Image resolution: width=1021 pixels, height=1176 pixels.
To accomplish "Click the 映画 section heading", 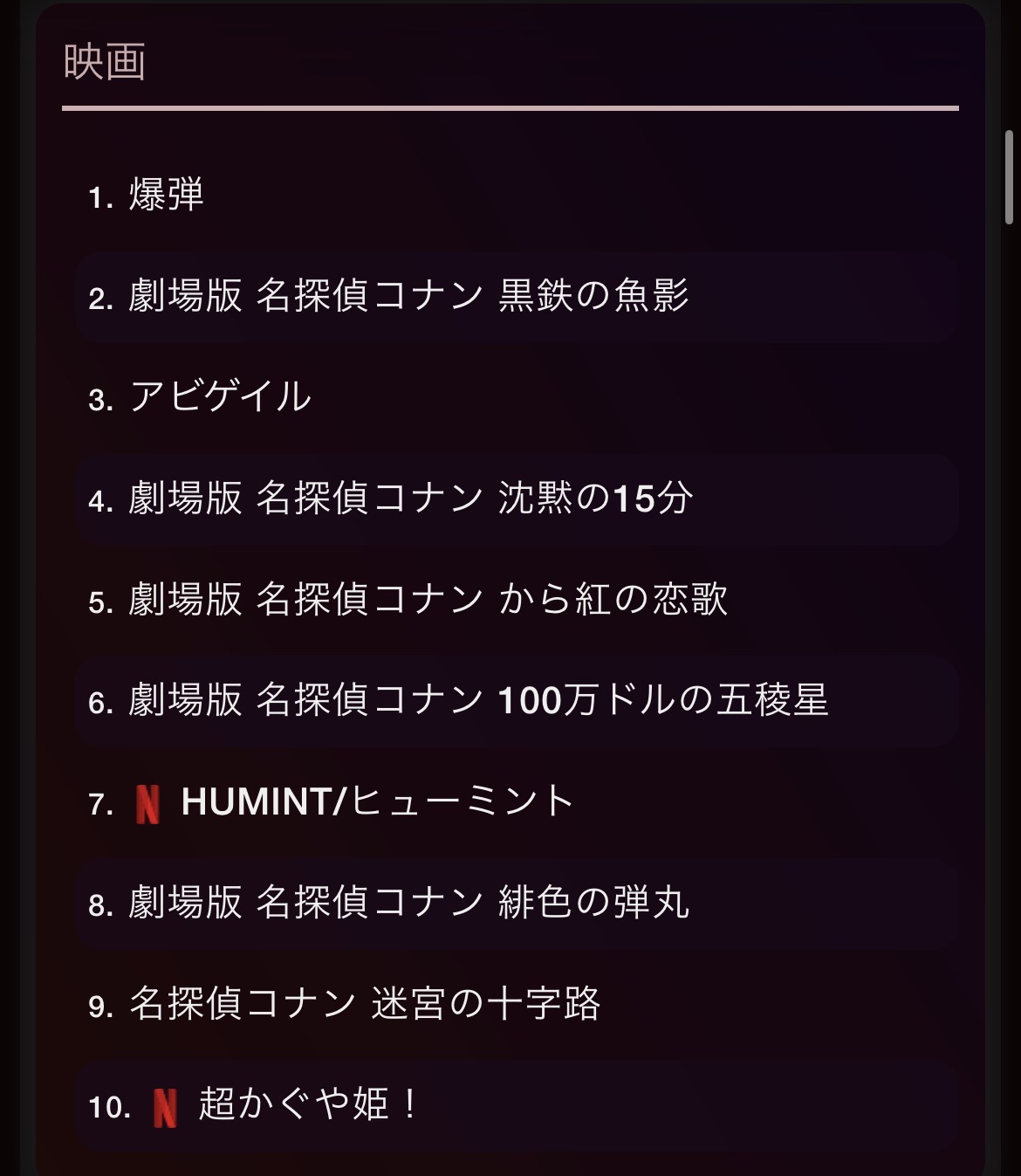I will click(105, 63).
